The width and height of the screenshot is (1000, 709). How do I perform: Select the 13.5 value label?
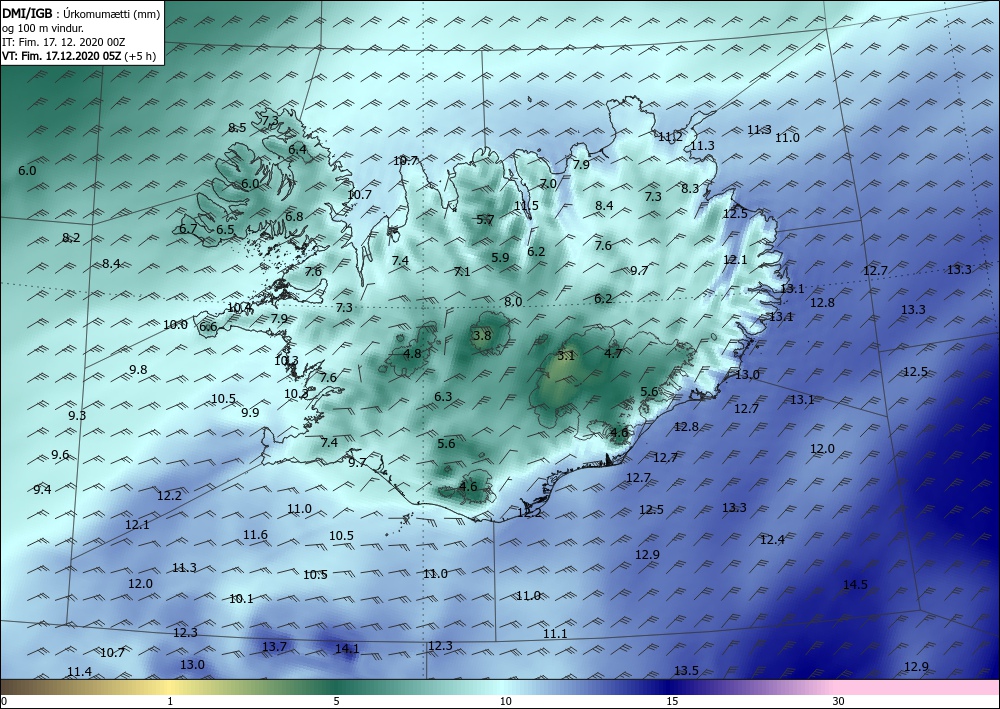pos(686,671)
